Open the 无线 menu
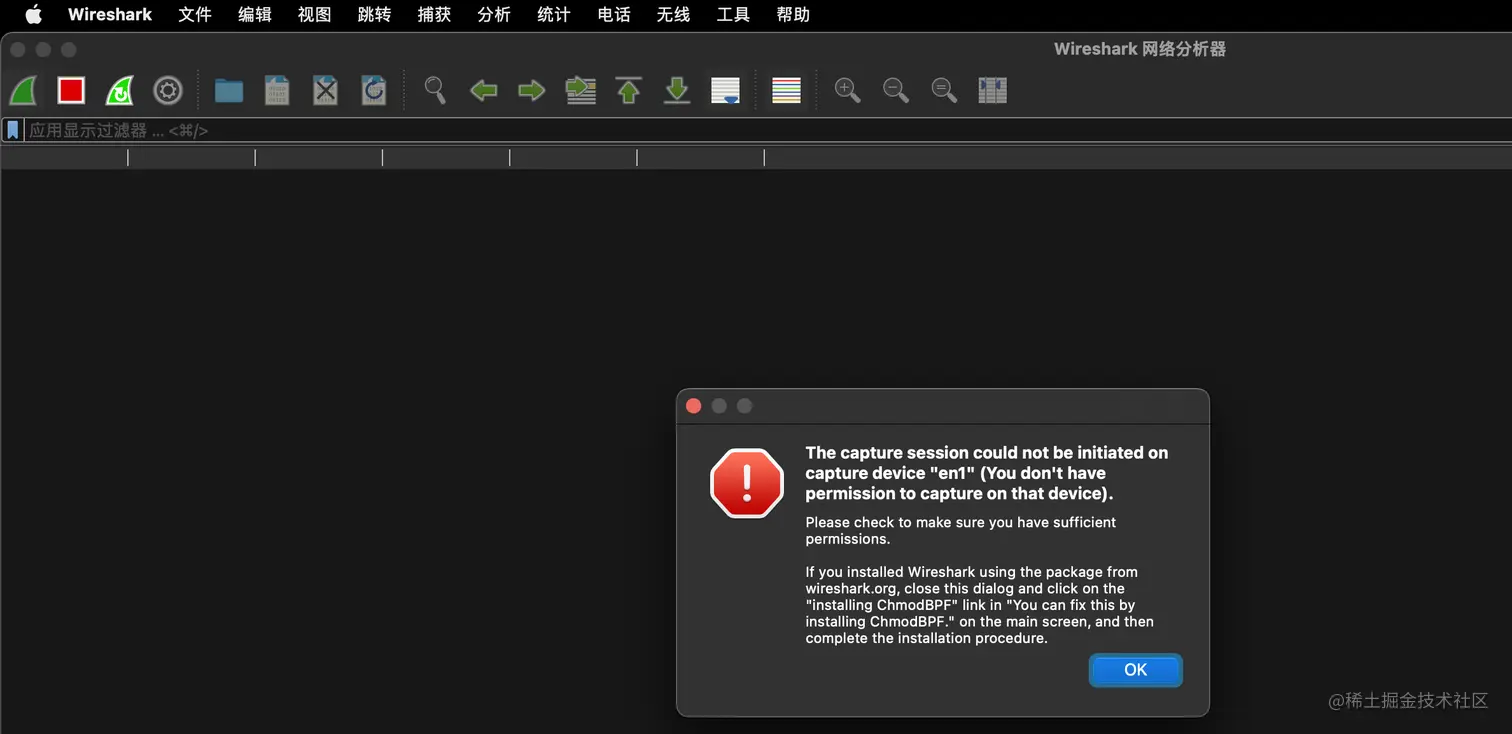The image size is (1512, 734). pos(674,15)
